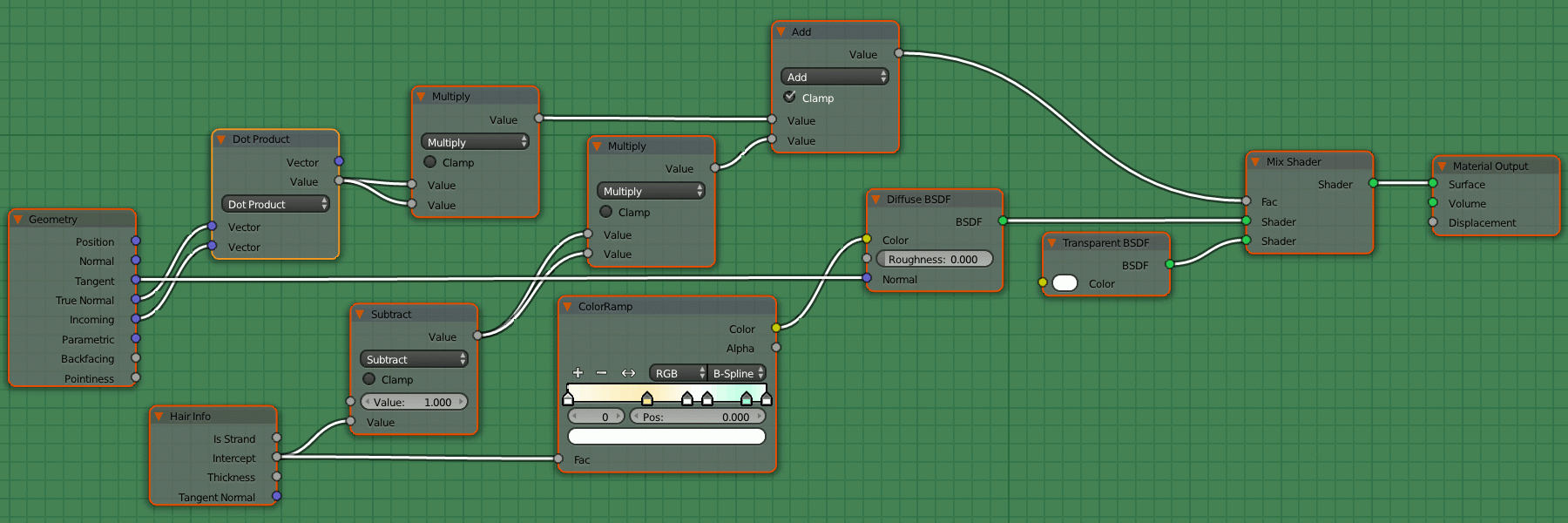Add a color stop with the ColorRamp plus icon
Viewport: 1568px width, 523px height.
point(578,372)
